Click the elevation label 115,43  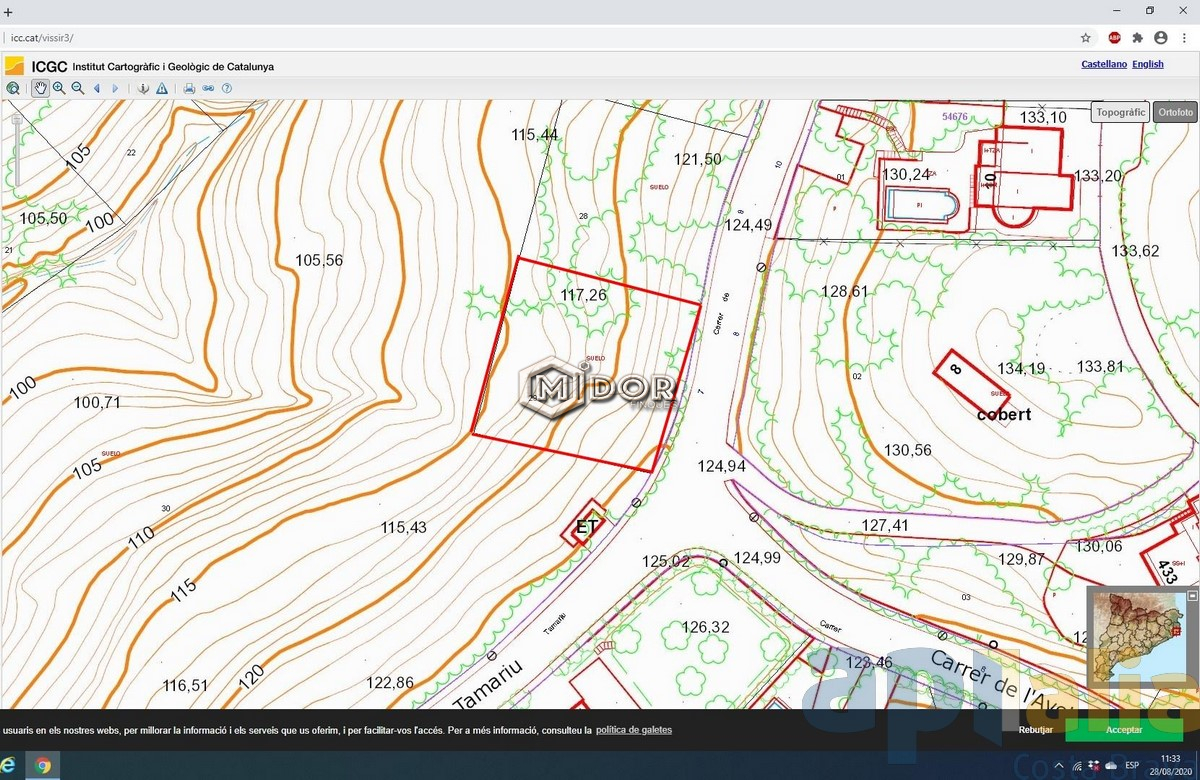coord(404,527)
